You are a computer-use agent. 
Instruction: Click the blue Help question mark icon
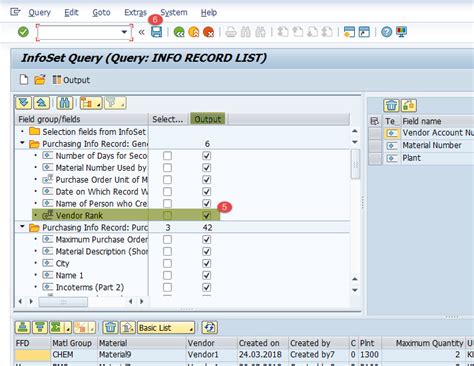click(x=387, y=32)
